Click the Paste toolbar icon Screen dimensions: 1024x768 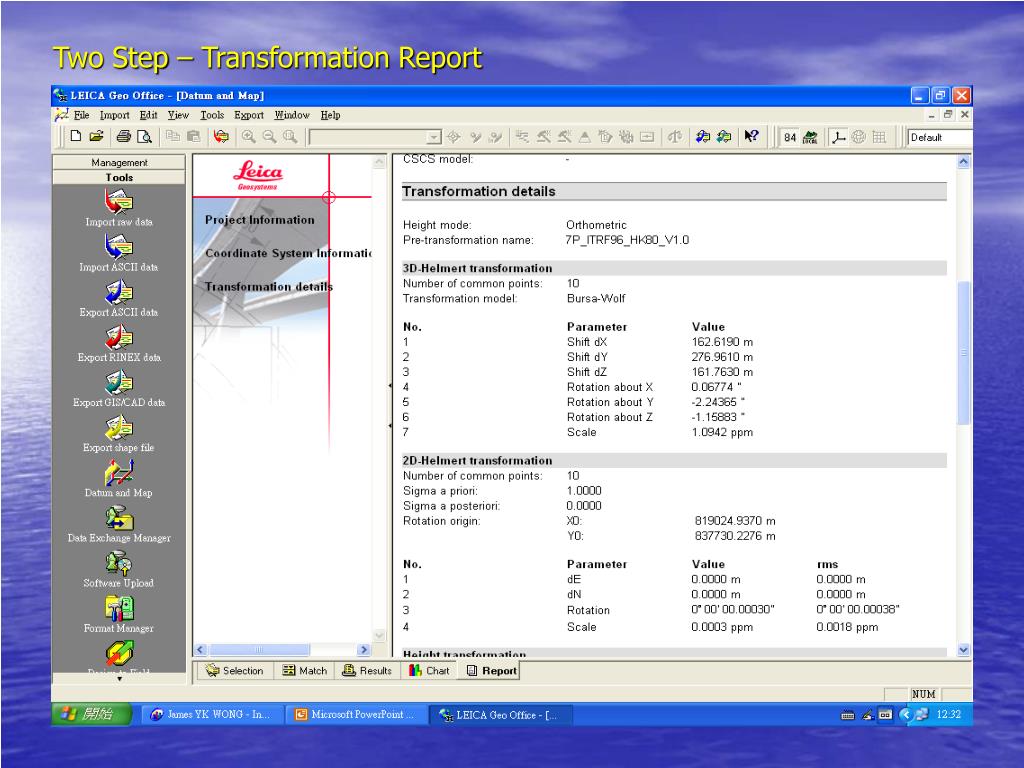point(194,136)
